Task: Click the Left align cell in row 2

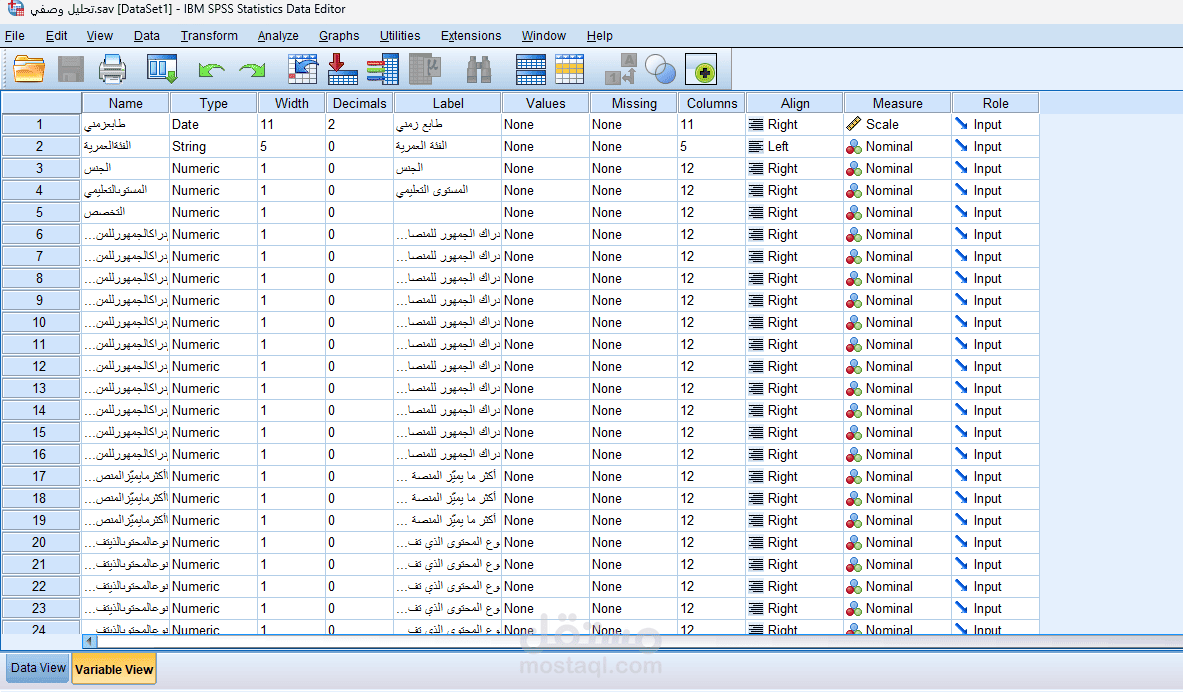Action: [x=794, y=146]
